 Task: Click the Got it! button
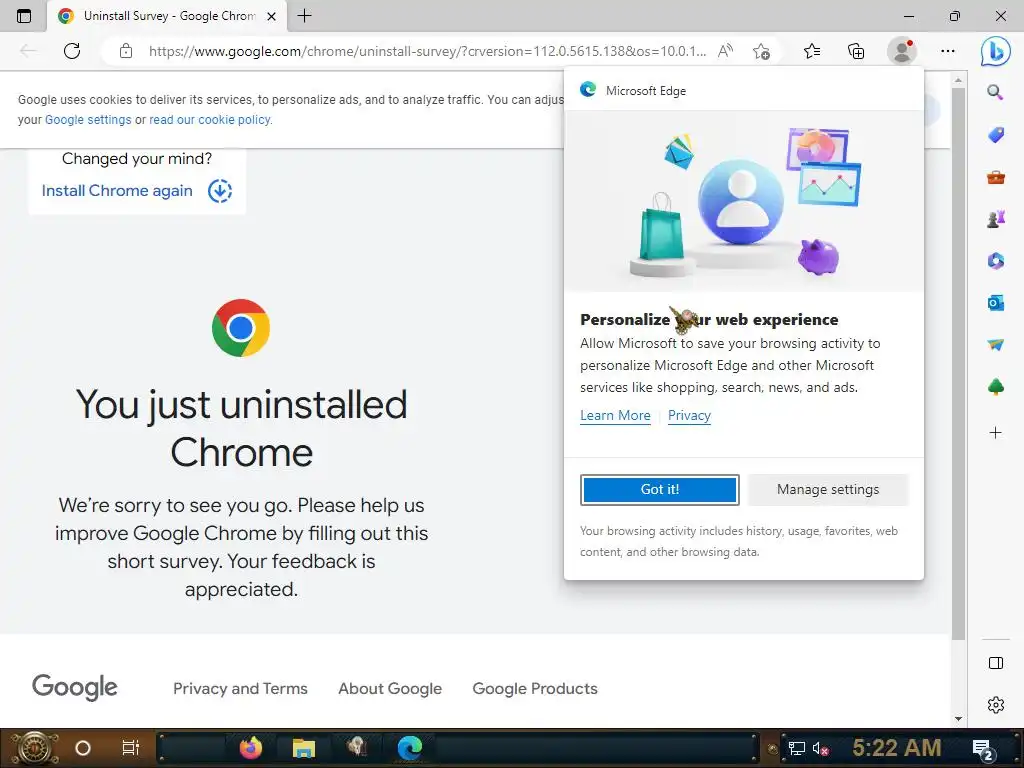(x=660, y=490)
